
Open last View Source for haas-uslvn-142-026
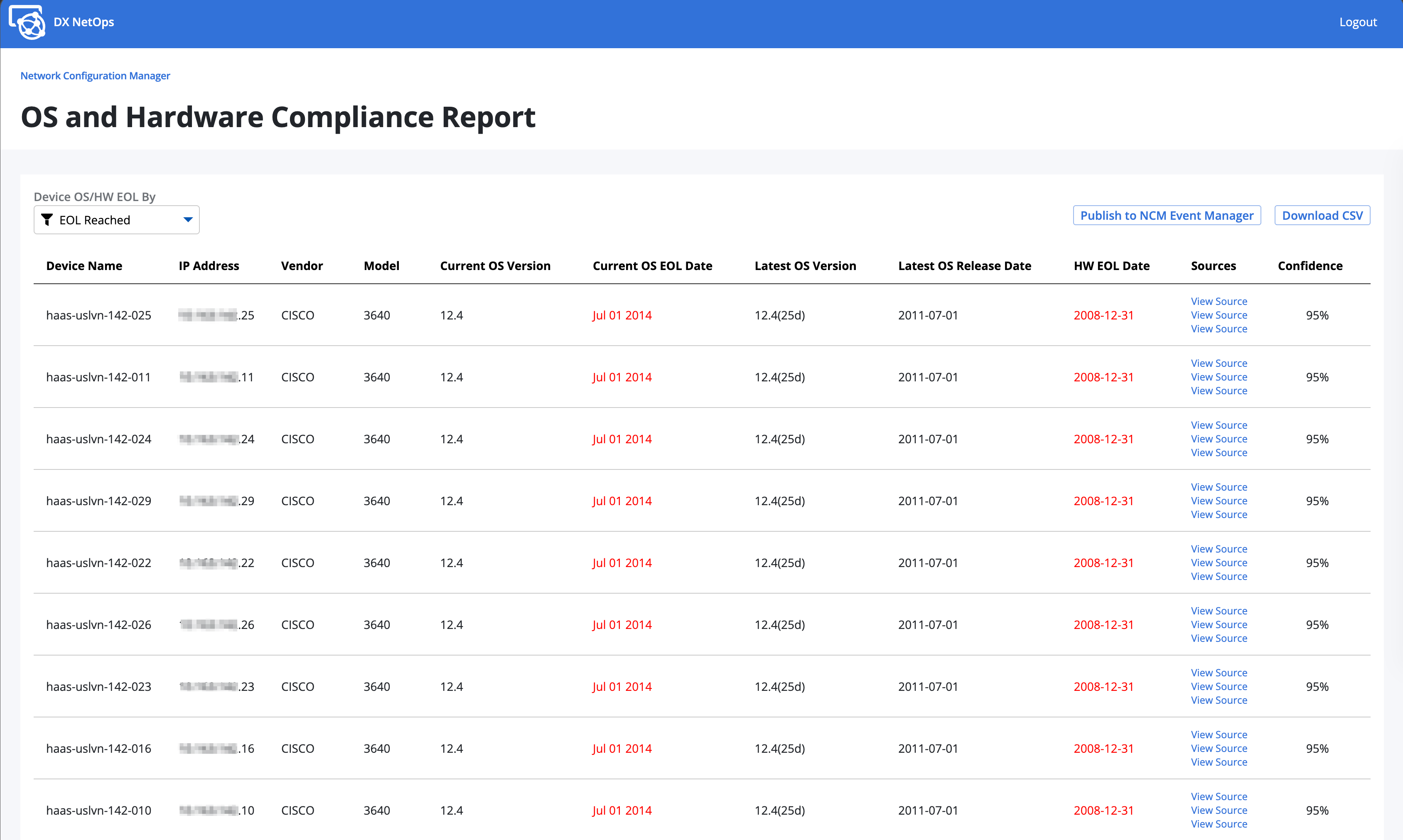(x=1219, y=638)
